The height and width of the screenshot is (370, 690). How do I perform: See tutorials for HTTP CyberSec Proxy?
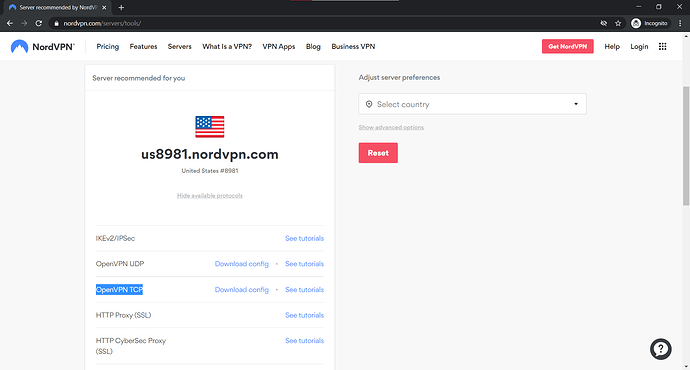tap(304, 341)
